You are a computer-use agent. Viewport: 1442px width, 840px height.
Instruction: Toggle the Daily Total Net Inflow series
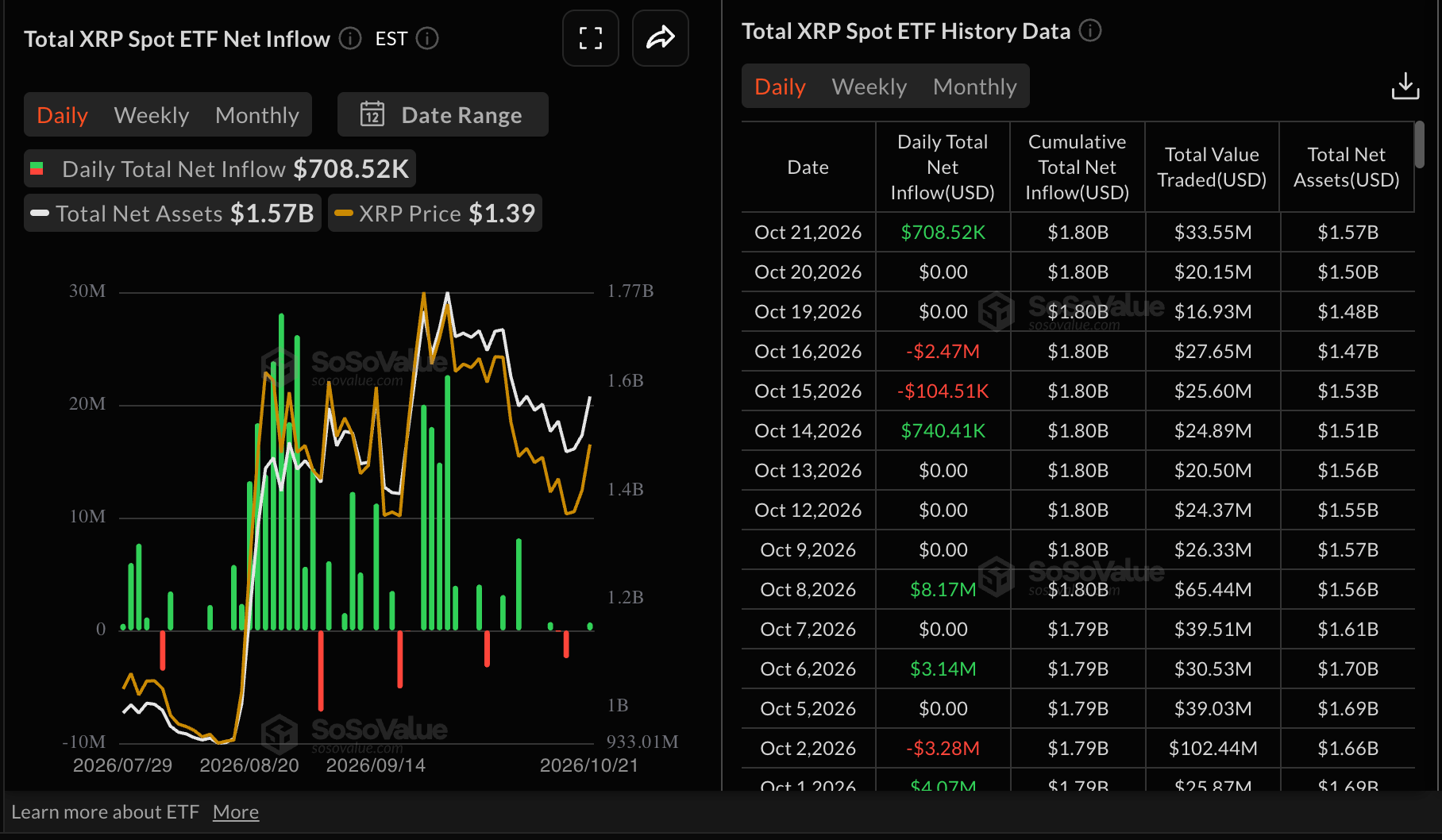[220, 168]
